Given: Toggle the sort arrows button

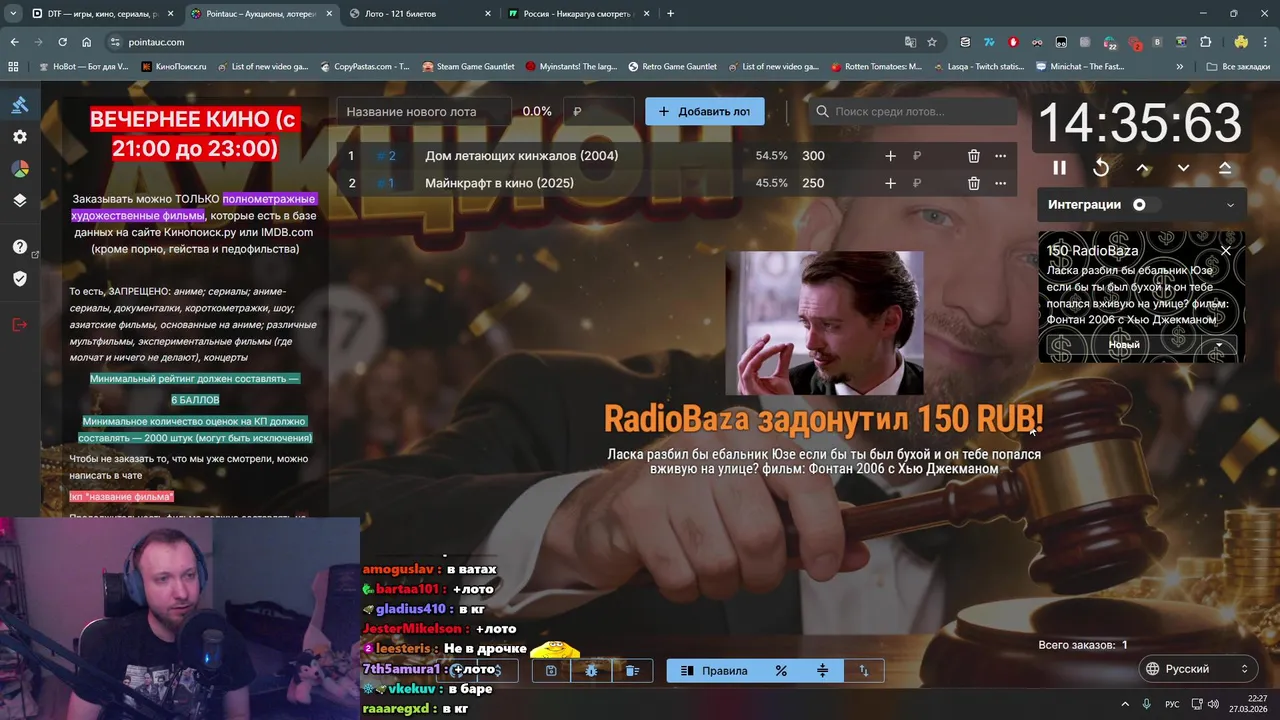Looking at the screenshot, I should [x=864, y=670].
